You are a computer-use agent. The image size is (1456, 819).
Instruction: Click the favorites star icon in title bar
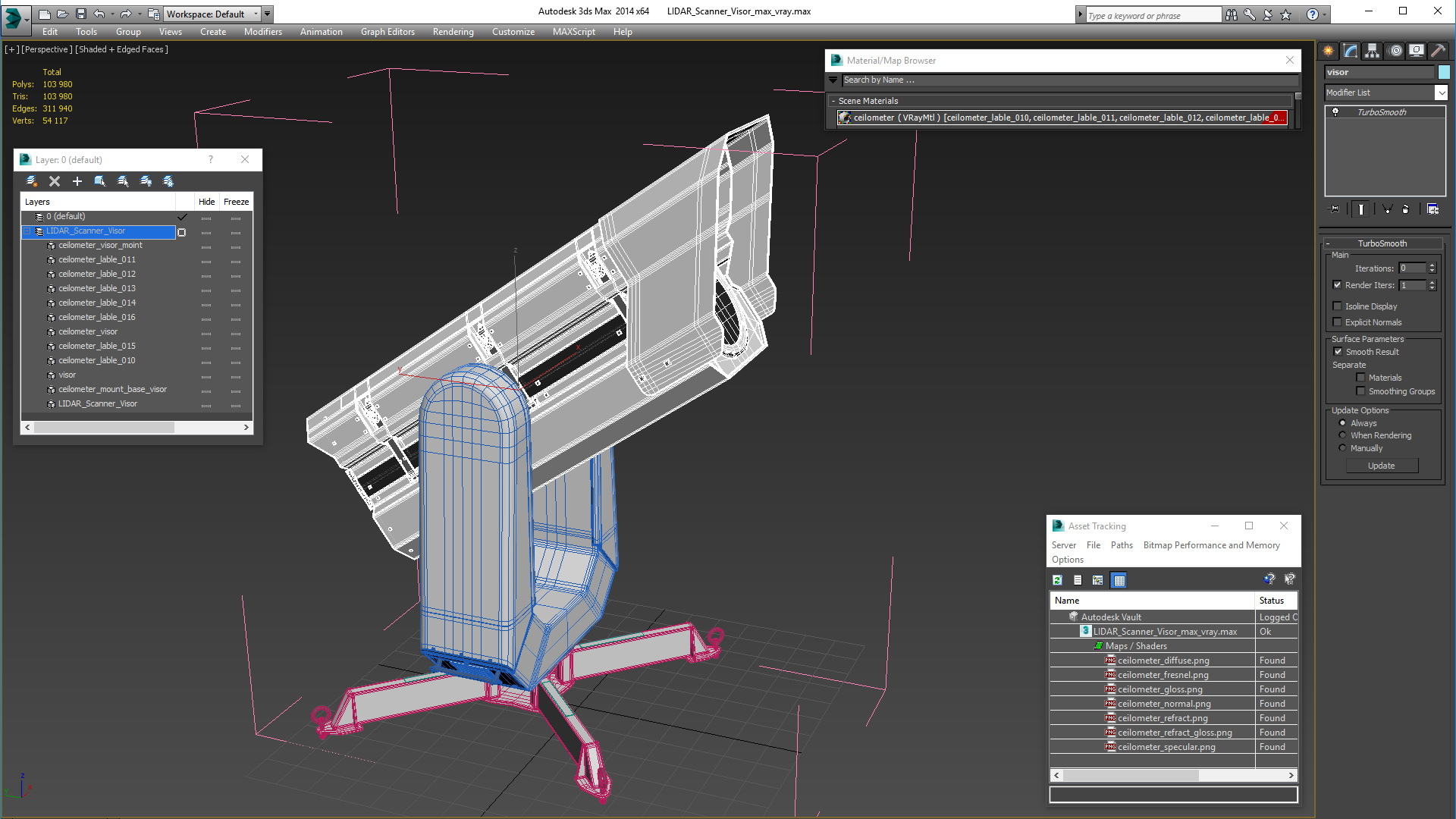coord(1286,14)
